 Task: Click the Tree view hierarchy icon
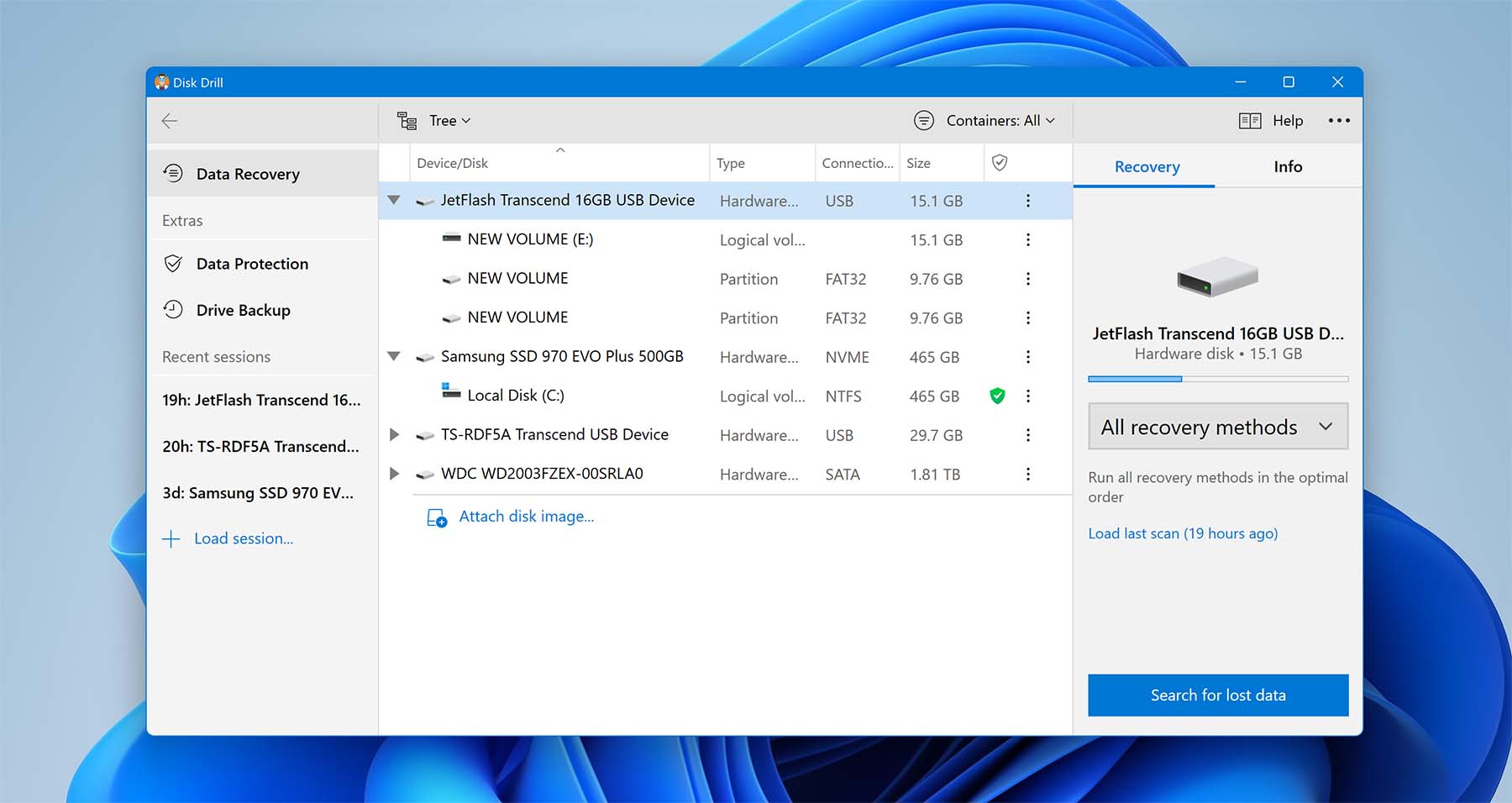click(407, 121)
